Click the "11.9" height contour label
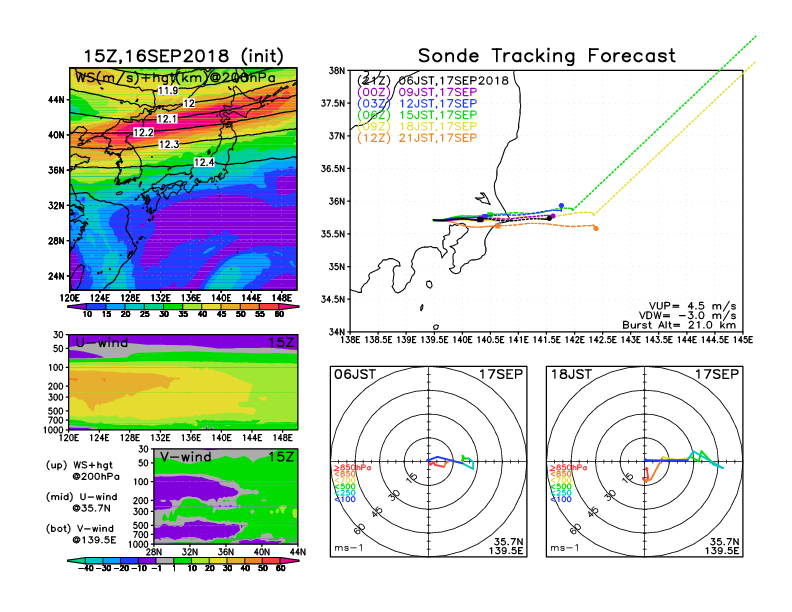 click(x=168, y=91)
